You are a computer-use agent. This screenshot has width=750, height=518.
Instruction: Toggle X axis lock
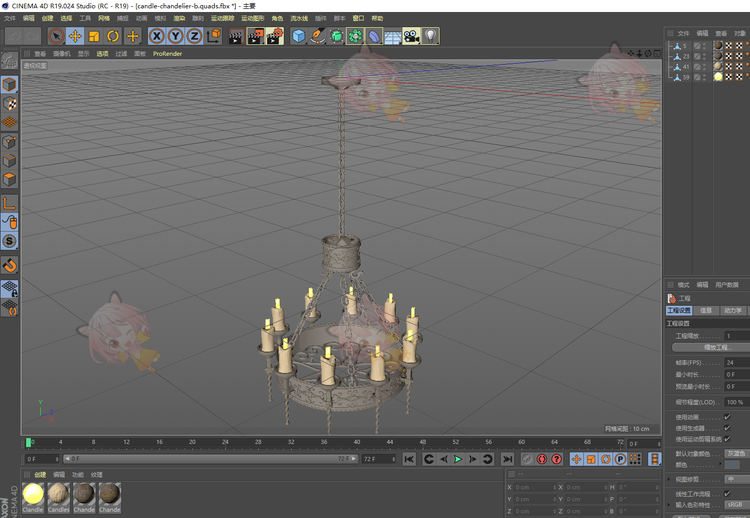(x=157, y=36)
